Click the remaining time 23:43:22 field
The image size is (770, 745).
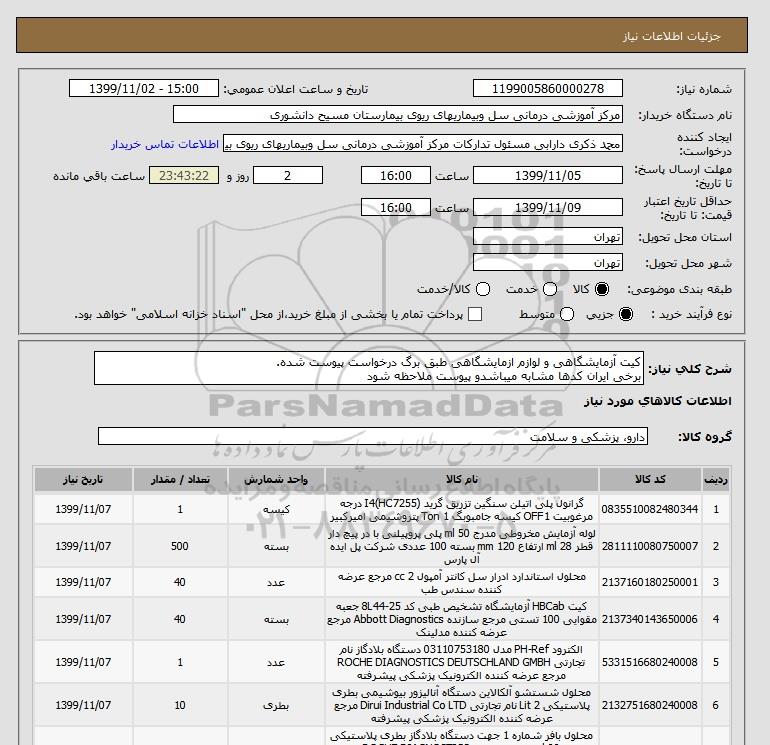[184, 175]
